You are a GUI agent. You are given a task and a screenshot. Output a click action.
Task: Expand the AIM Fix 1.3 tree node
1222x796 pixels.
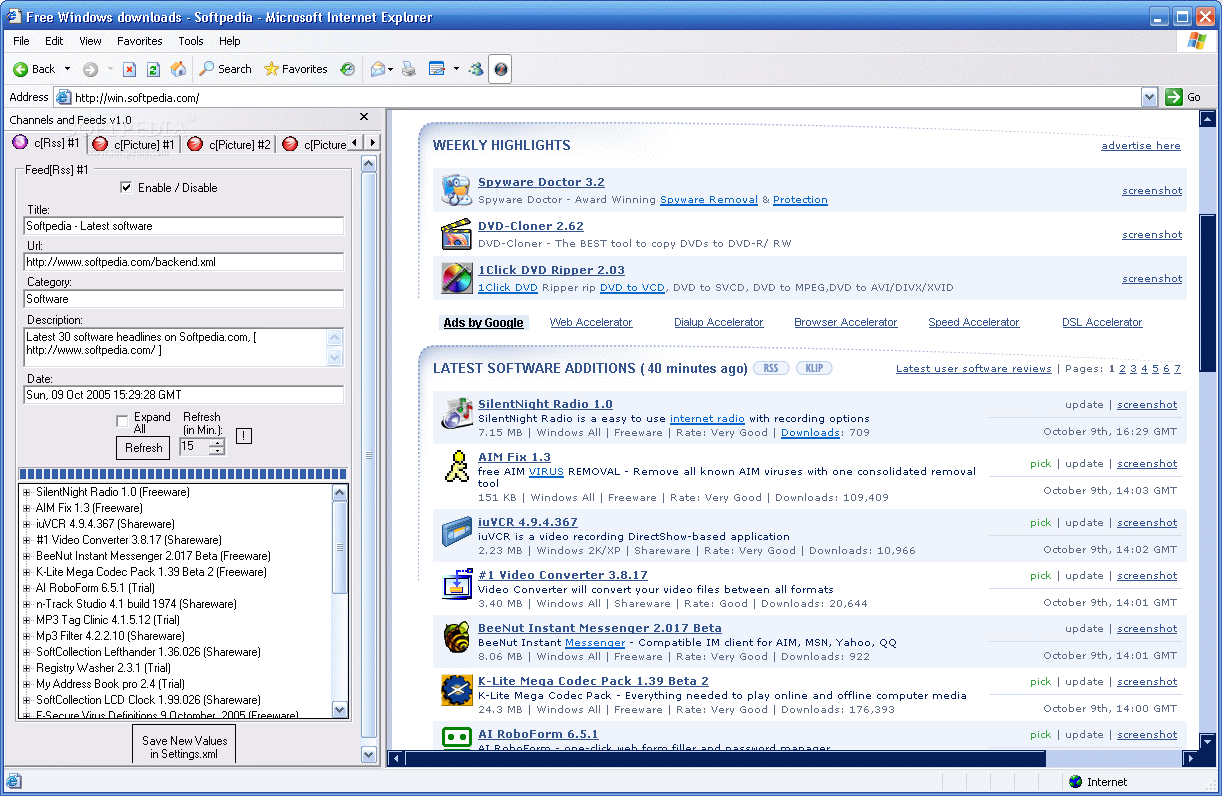[27, 508]
